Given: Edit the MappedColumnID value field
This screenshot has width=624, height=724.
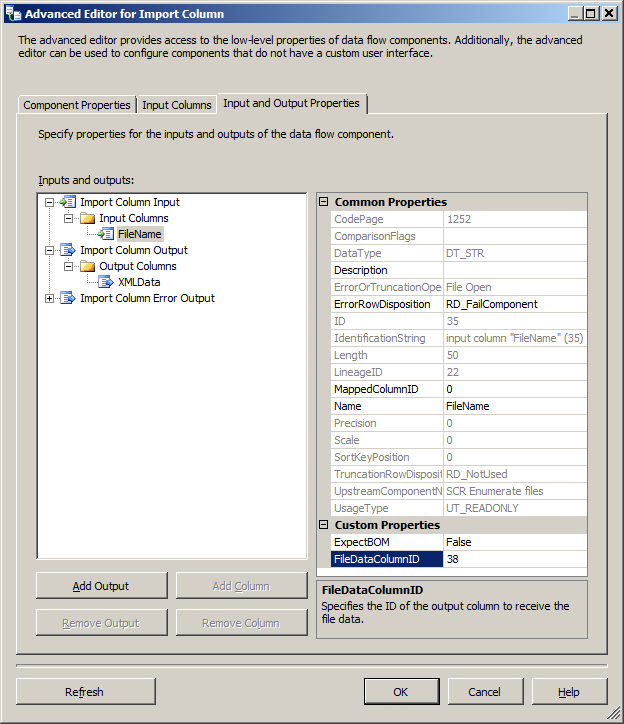Looking at the screenshot, I should click(x=515, y=389).
